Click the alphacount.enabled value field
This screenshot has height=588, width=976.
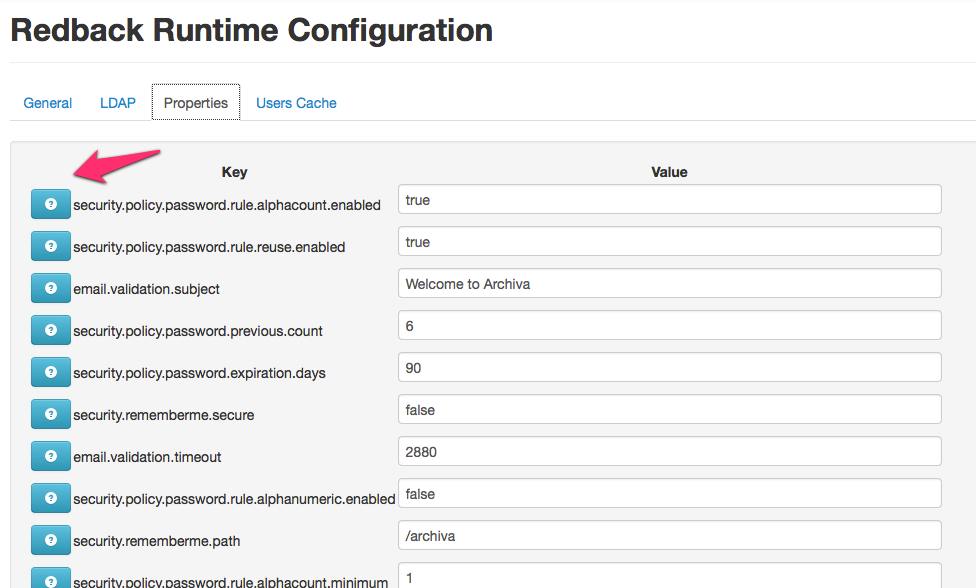669,200
